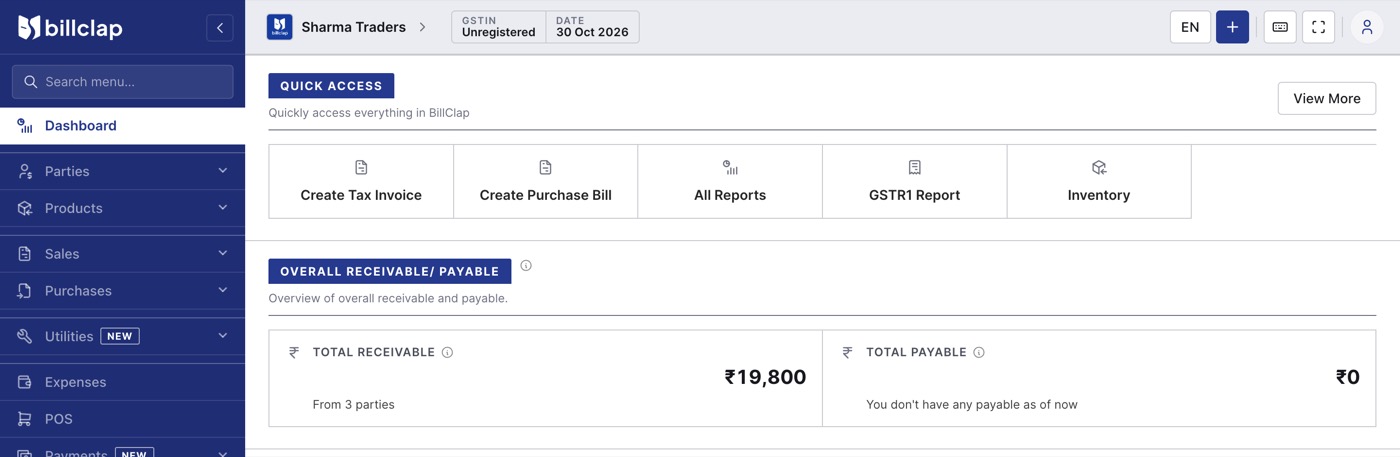1400x457 pixels.
Task: Click the NEW badge next to Utilities
Action: coord(120,337)
